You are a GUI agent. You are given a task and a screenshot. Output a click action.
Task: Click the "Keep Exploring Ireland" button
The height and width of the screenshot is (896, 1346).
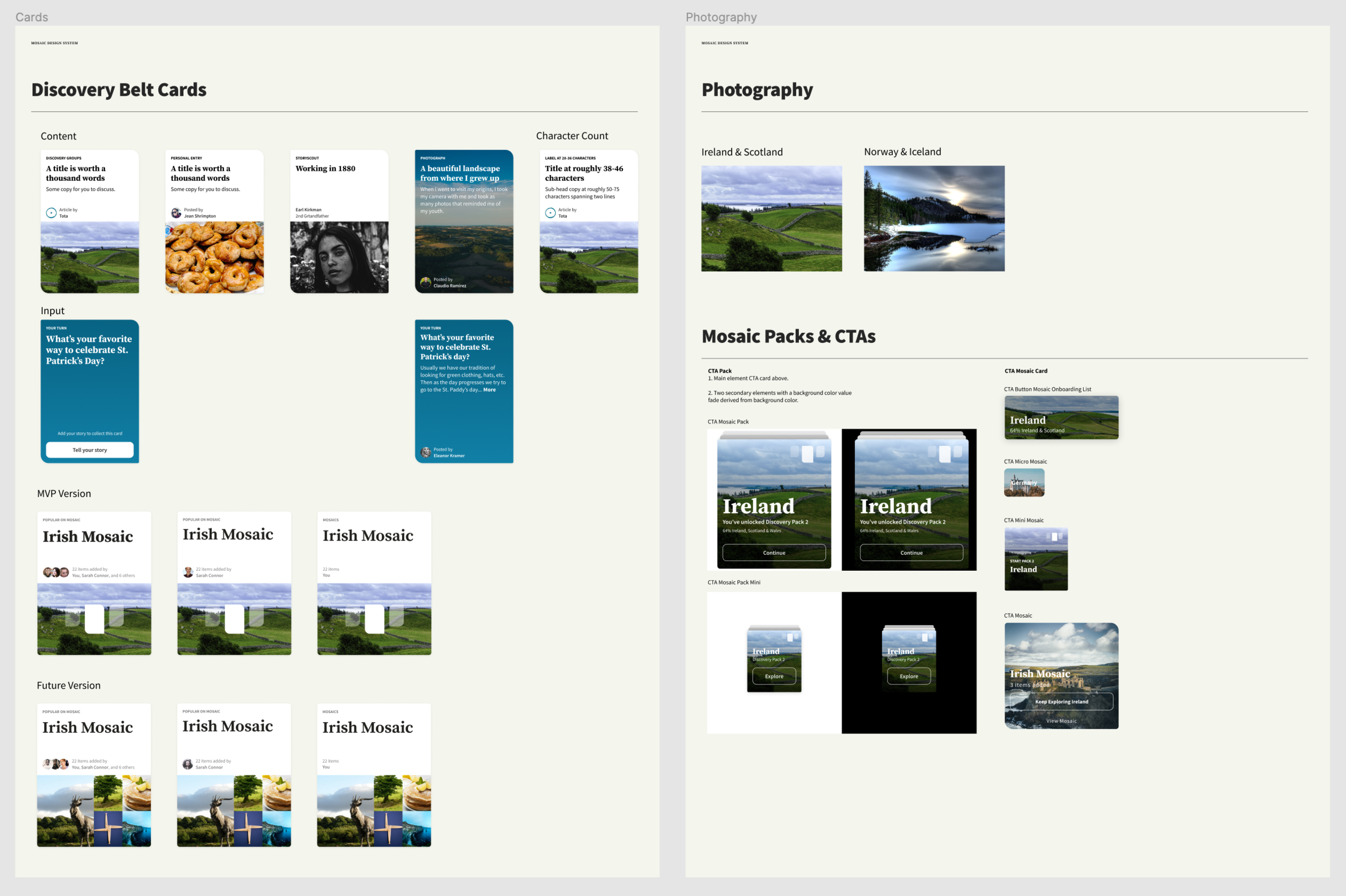pyautogui.click(x=1061, y=702)
